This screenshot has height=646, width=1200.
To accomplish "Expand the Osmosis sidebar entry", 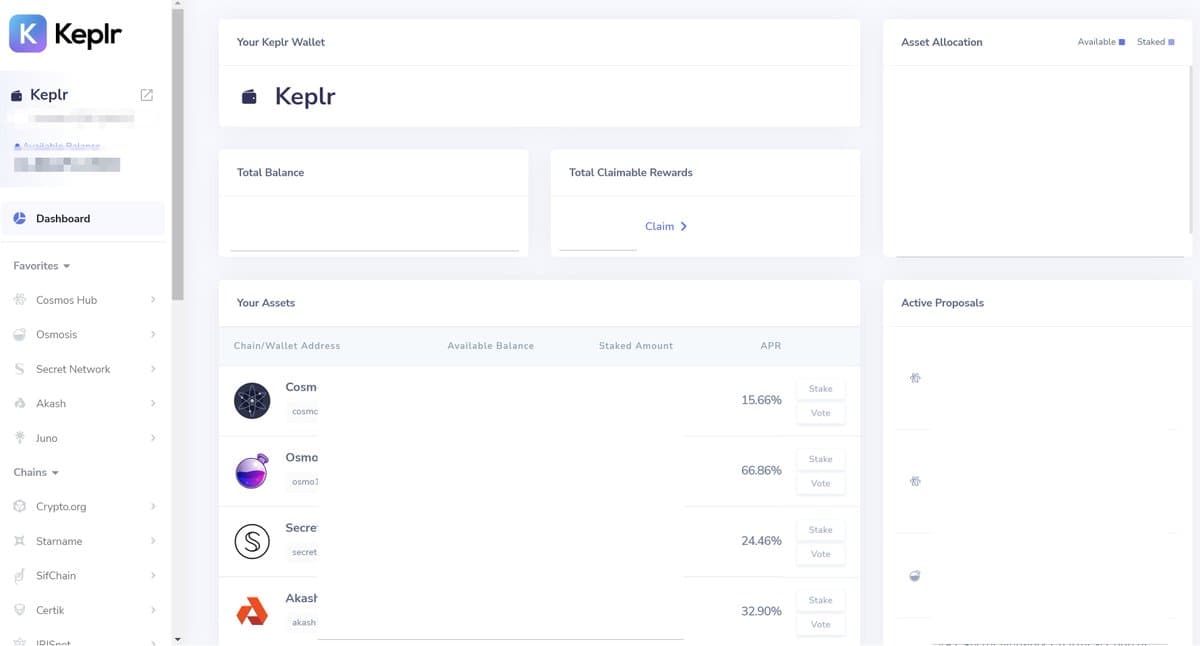I will (152, 334).
